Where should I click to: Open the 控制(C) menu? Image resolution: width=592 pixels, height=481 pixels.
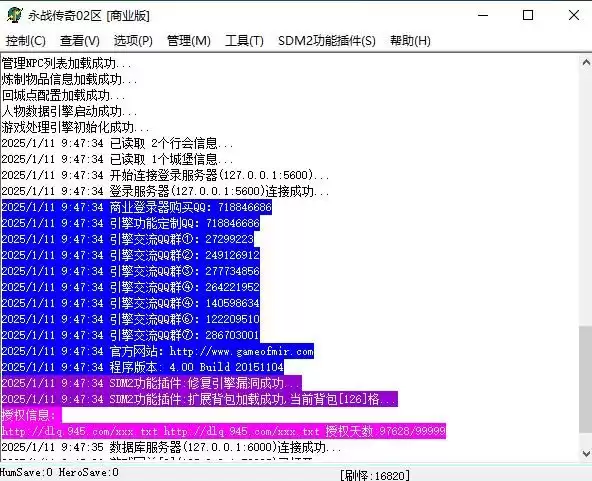point(26,40)
